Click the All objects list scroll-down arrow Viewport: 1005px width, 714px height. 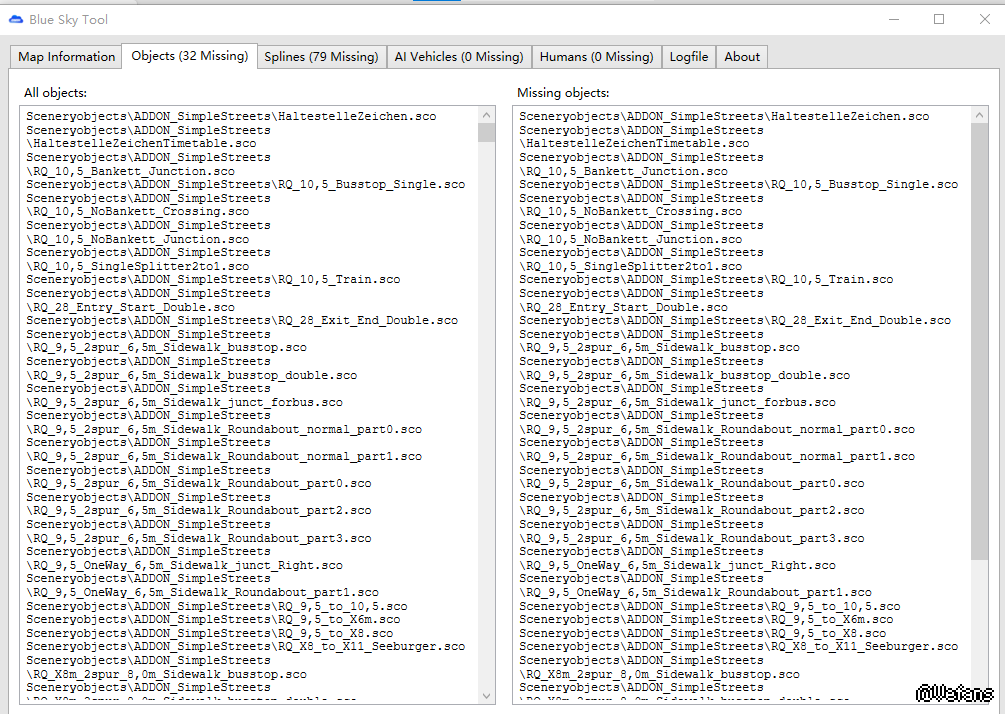click(486, 695)
